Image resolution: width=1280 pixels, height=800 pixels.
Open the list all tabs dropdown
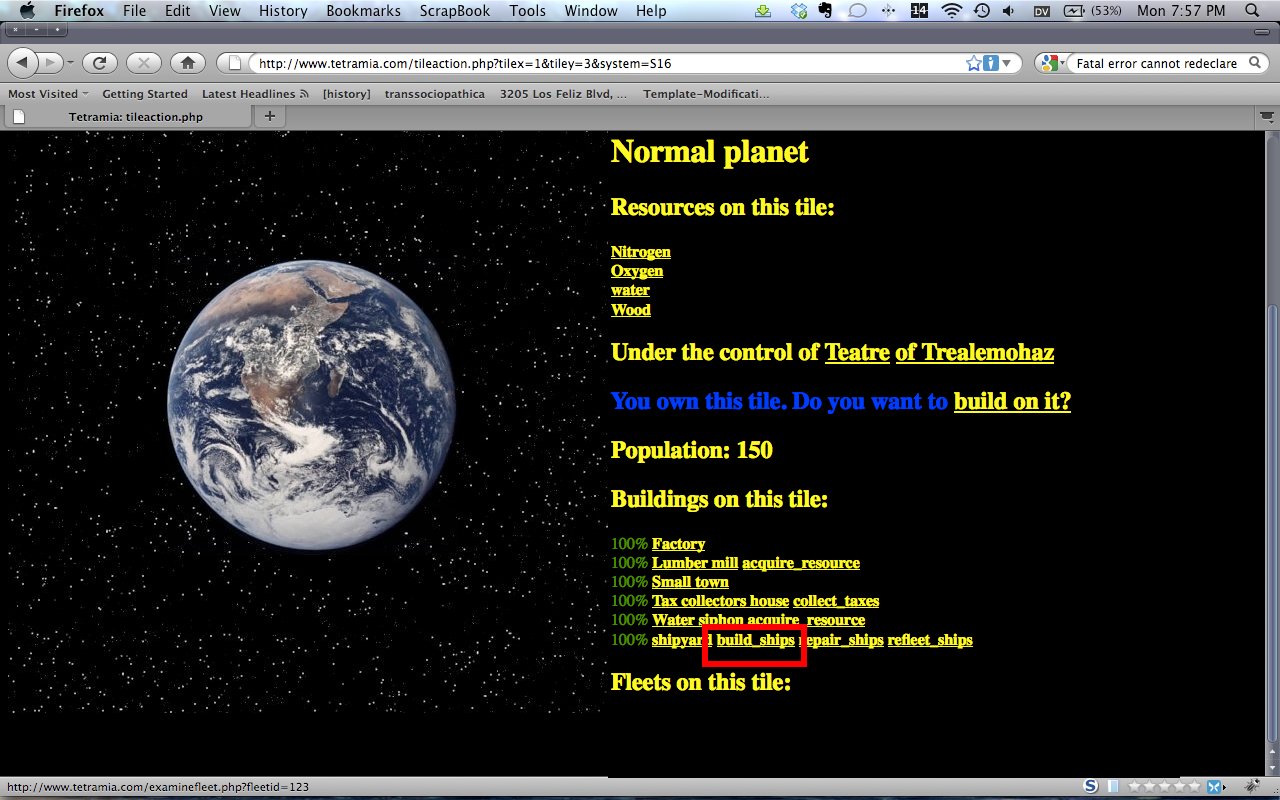1266,117
